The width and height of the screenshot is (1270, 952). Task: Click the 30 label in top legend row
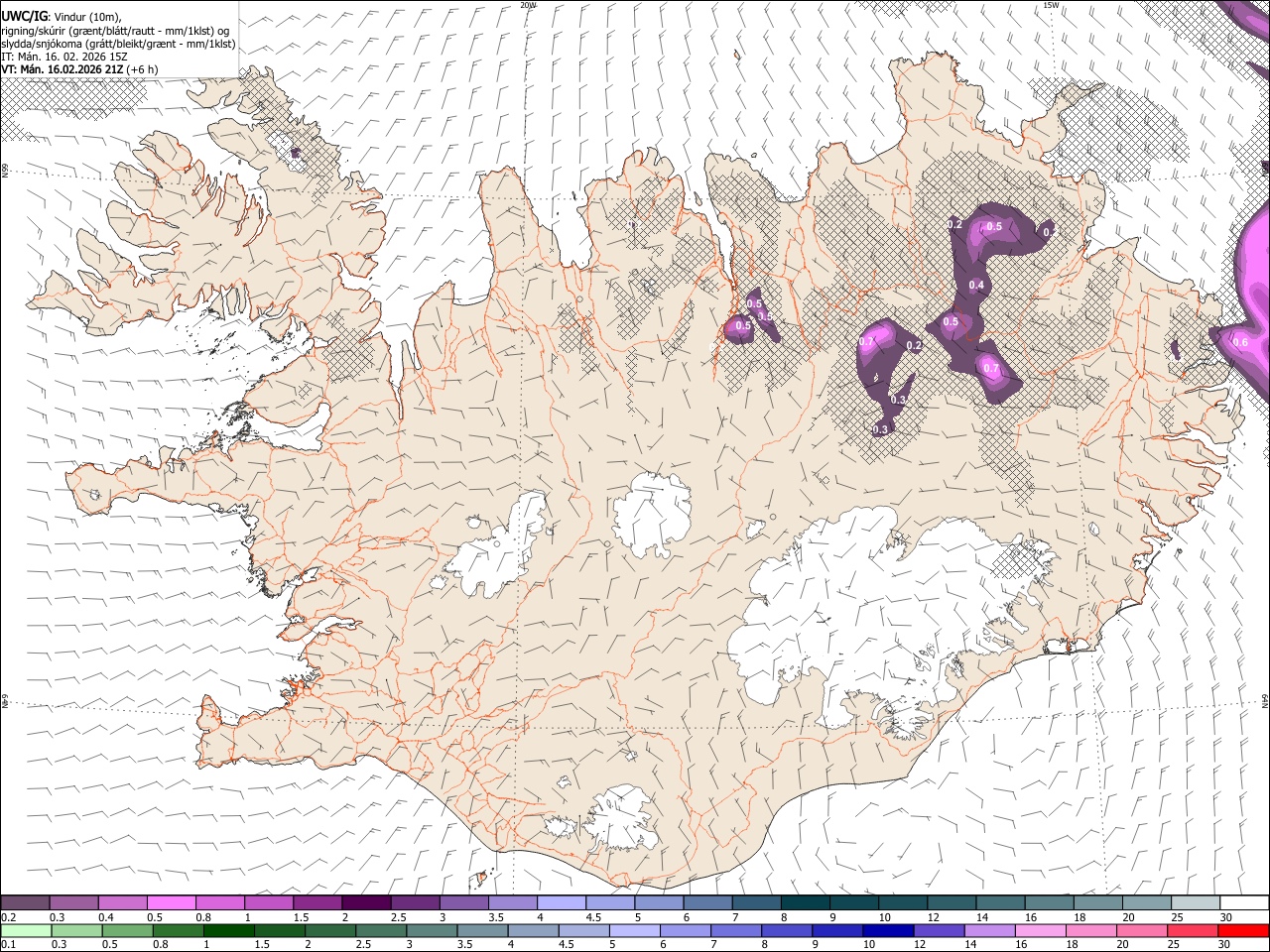[1226, 917]
